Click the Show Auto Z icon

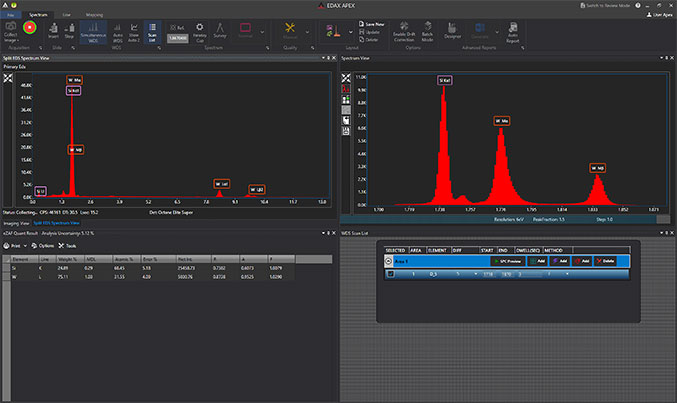(x=134, y=28)
